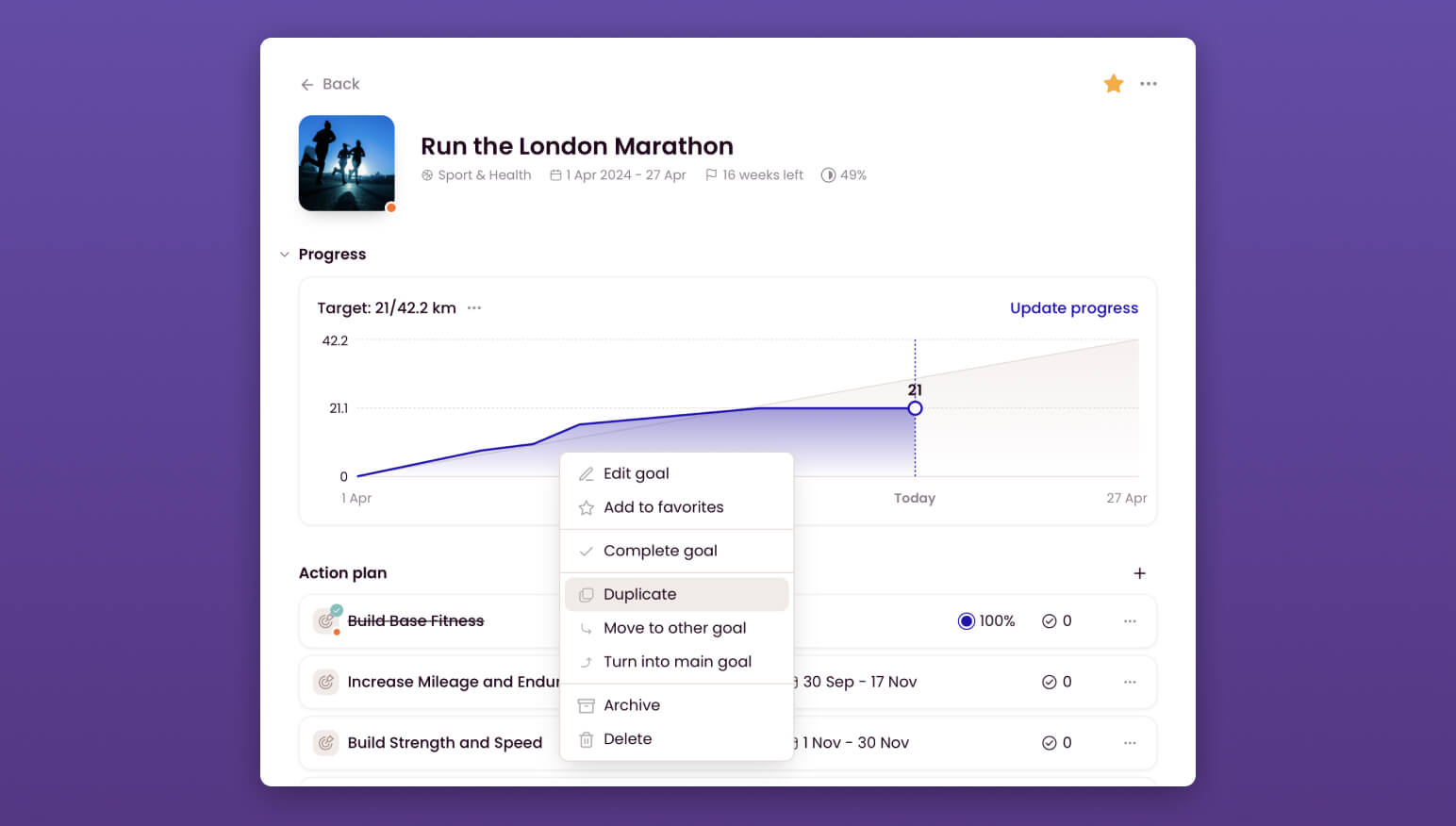Viewport: 1456px width, 826px height.
Task: Choose Move to other goal
Action: coord(676,628)
